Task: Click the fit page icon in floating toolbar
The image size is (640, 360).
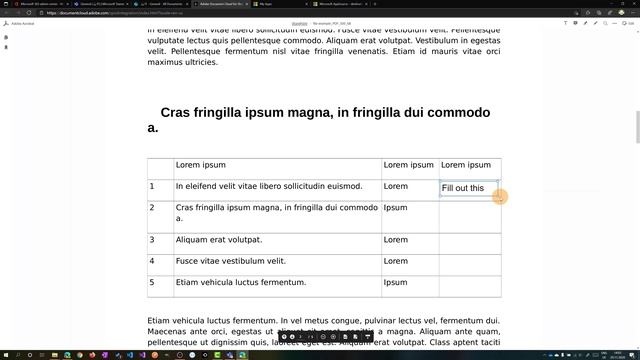Action: click(x=345, y=337)
